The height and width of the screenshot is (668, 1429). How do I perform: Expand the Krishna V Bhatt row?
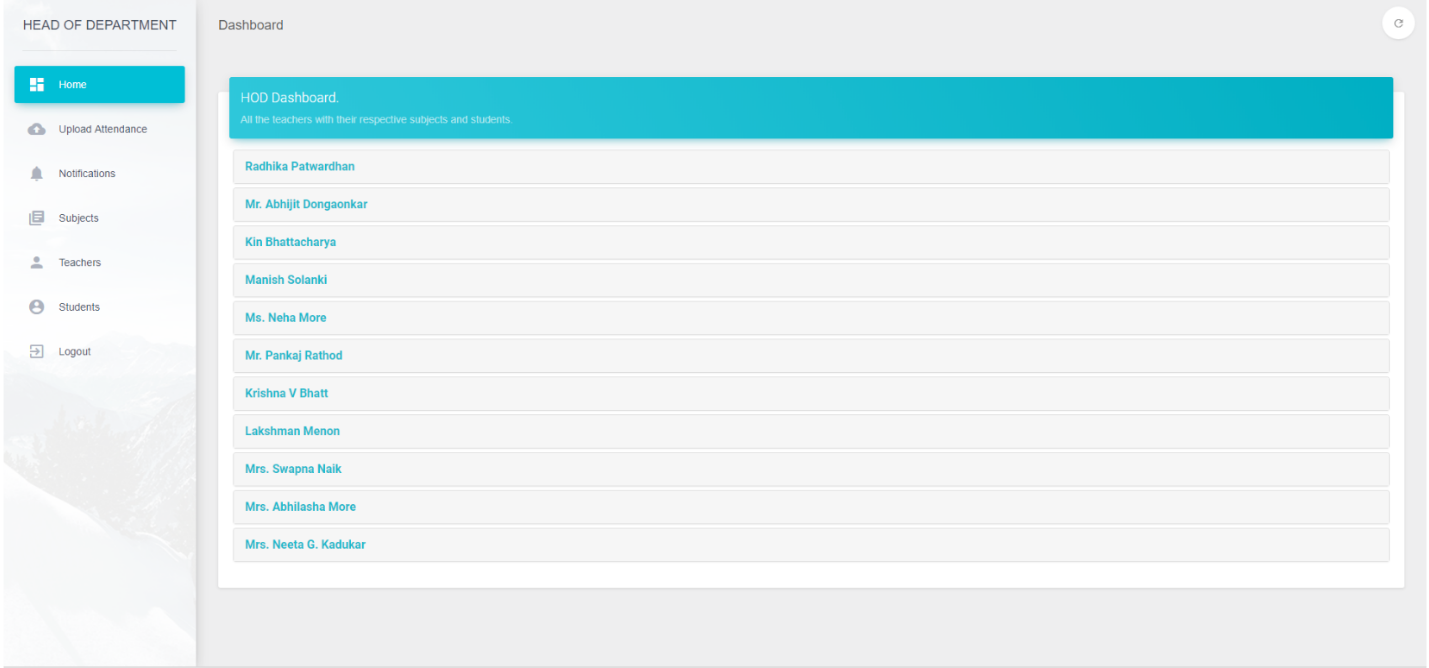(811, 393)
